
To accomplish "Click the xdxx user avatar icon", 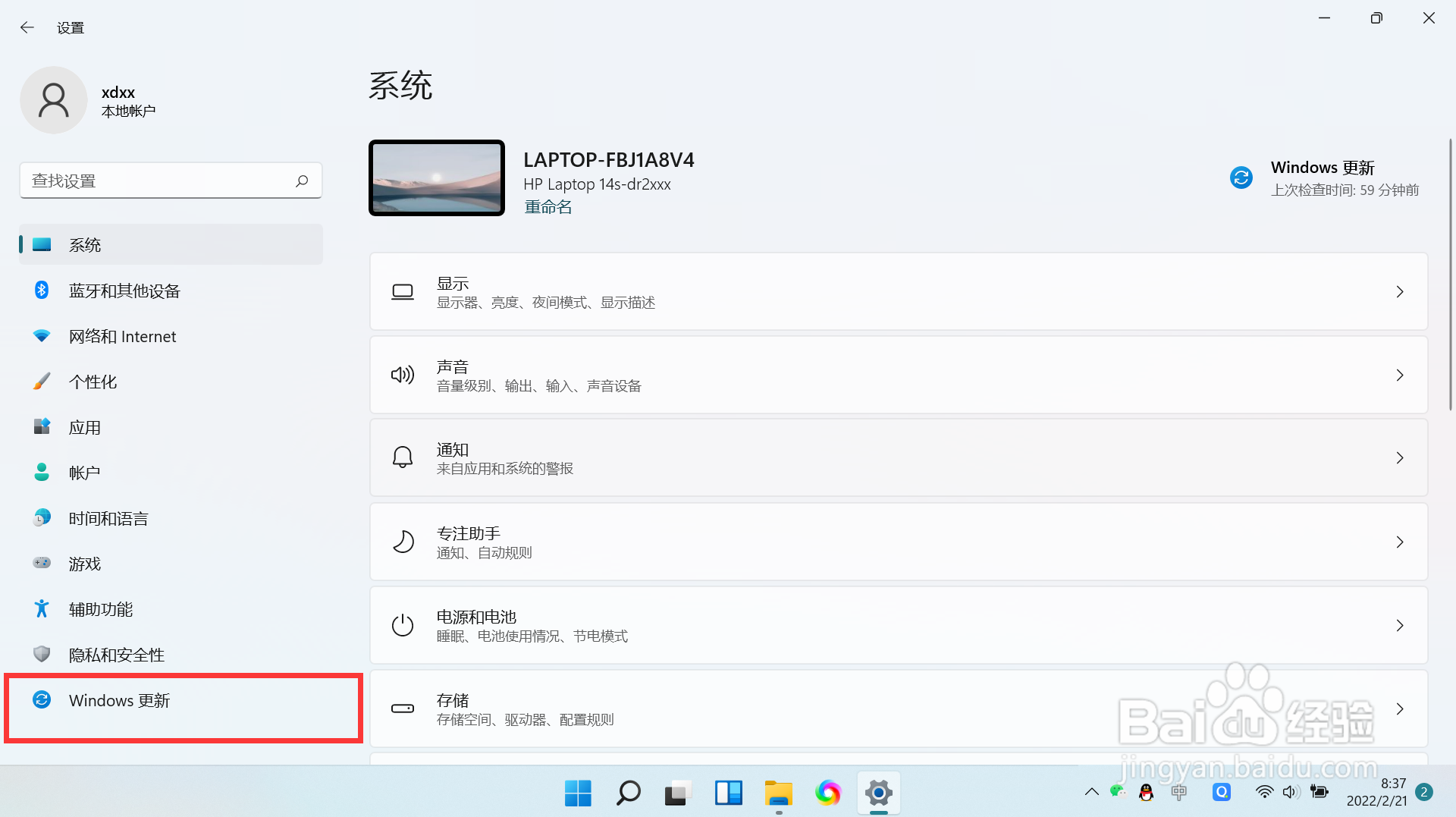I will tap(54, 100).
